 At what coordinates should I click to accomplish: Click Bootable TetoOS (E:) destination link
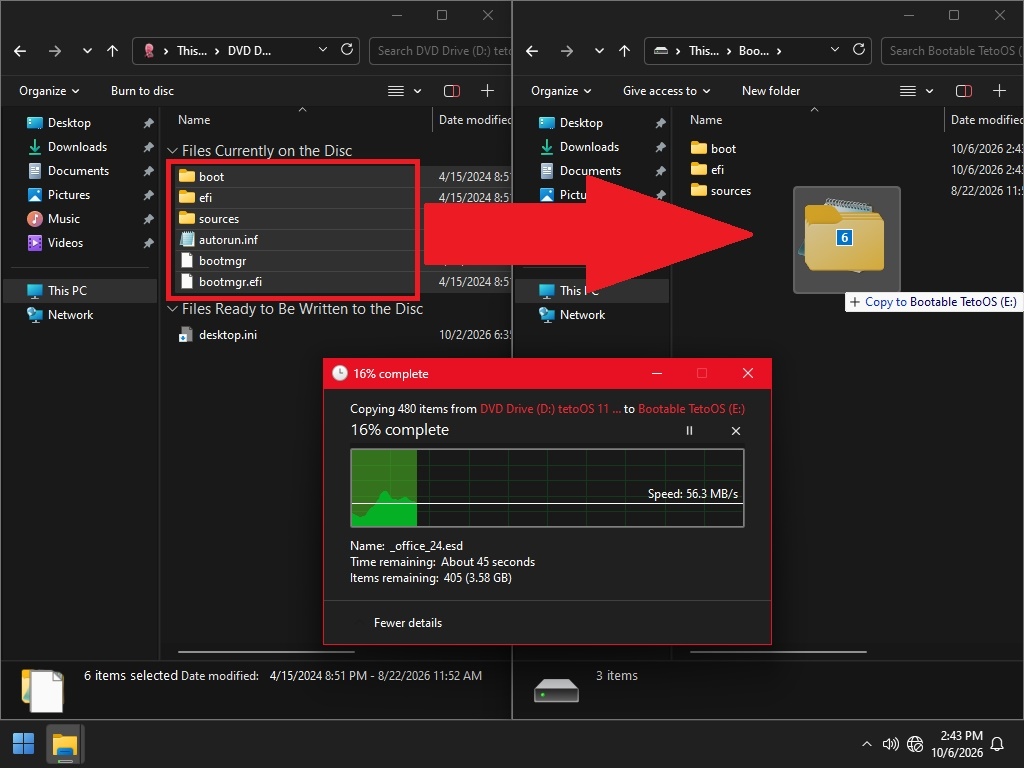[x=691, y=409]
